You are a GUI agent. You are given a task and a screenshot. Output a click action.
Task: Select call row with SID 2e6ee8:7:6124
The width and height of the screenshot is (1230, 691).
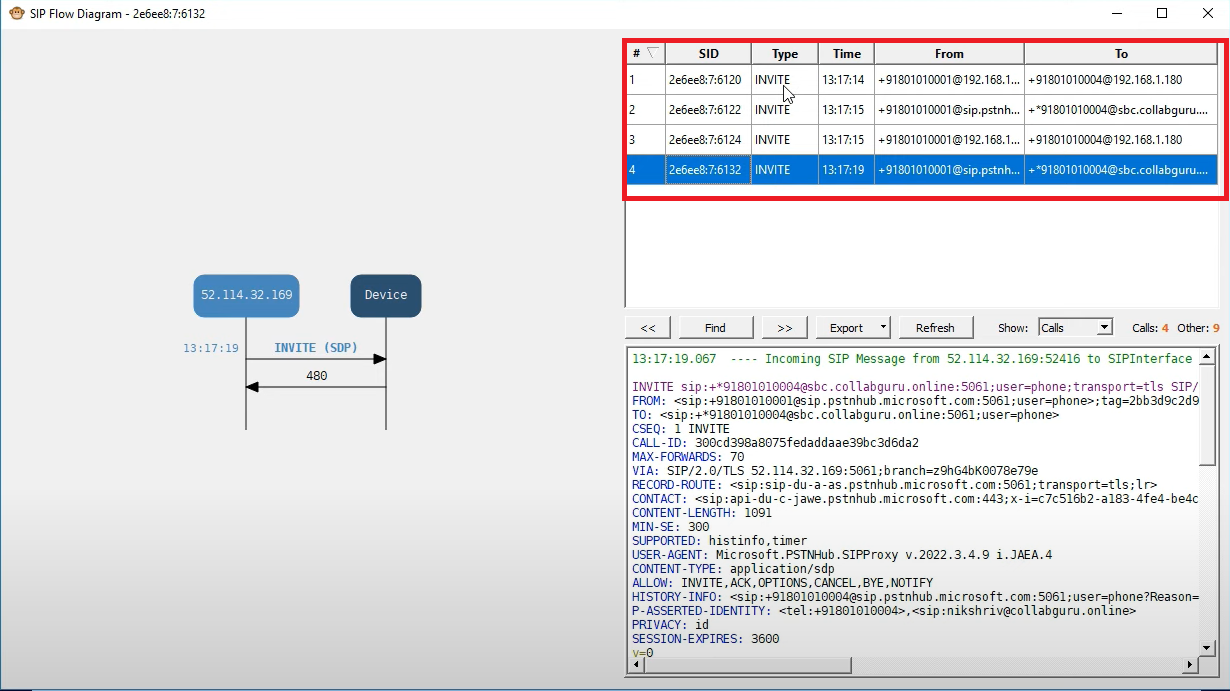click(x=921, y=140)
